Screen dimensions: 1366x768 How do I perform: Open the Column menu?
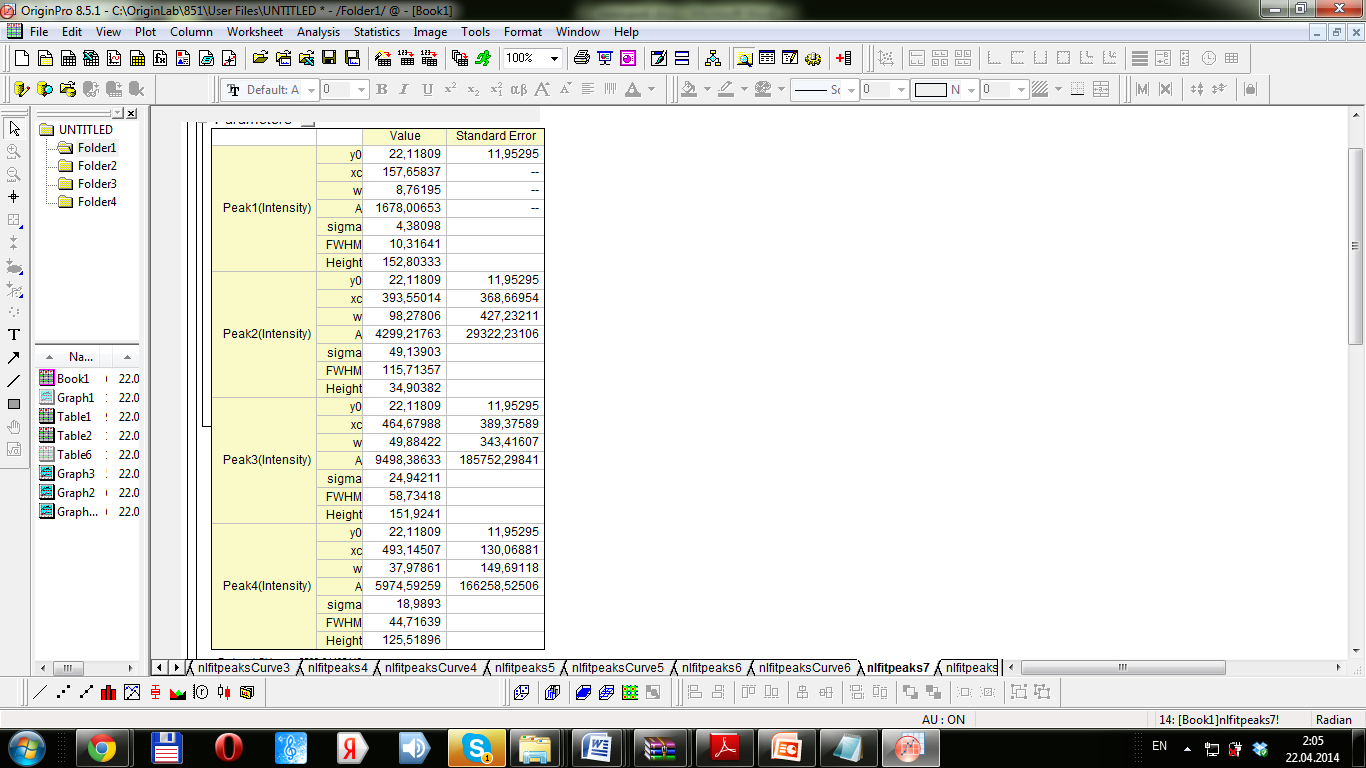tap(191, 32)
